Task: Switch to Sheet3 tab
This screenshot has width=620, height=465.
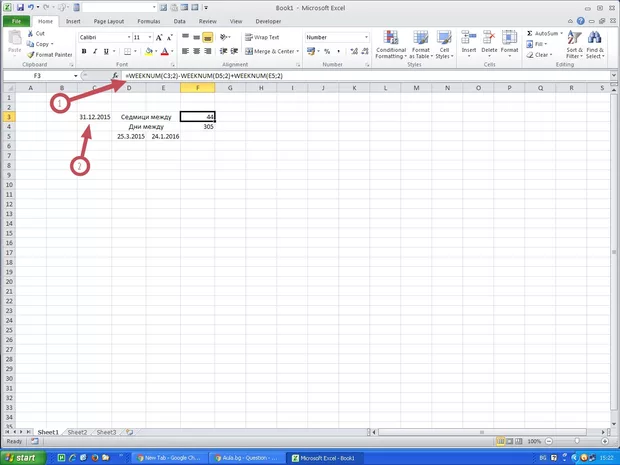Action: tap(106, 432)
